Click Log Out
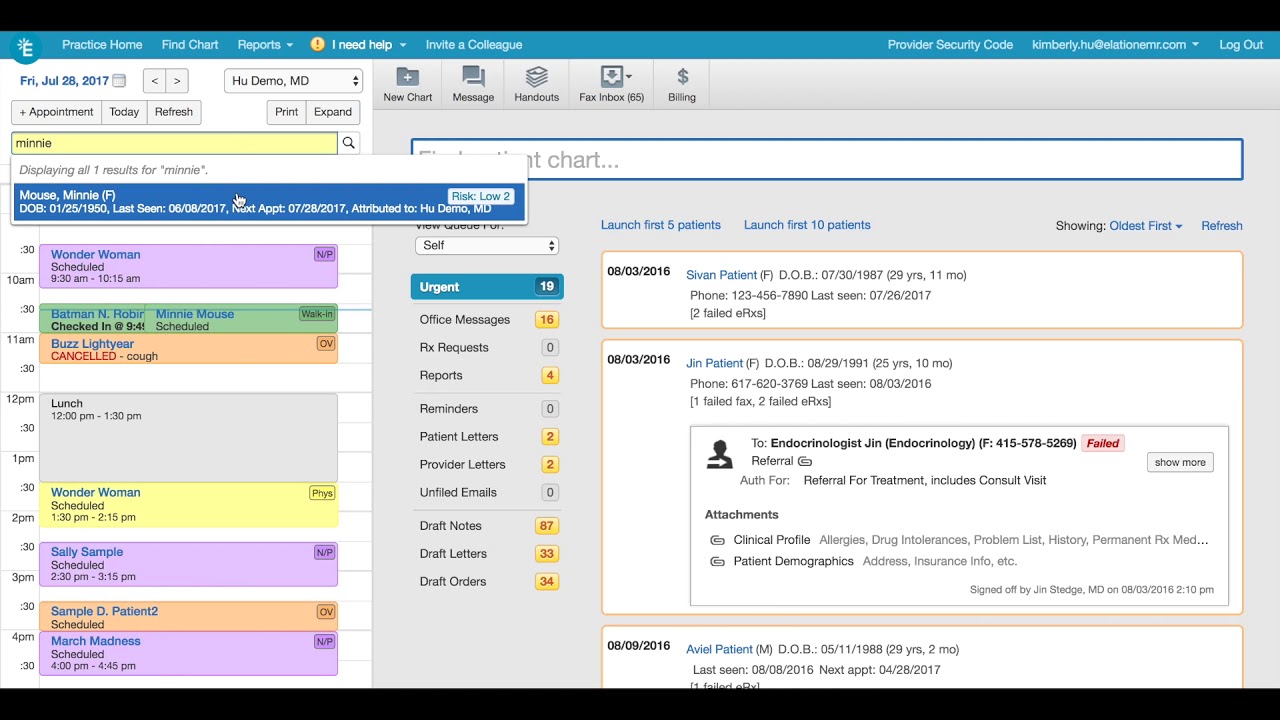The width and height of the screenshot is (1280, 720). click(x=1241, y=45)
